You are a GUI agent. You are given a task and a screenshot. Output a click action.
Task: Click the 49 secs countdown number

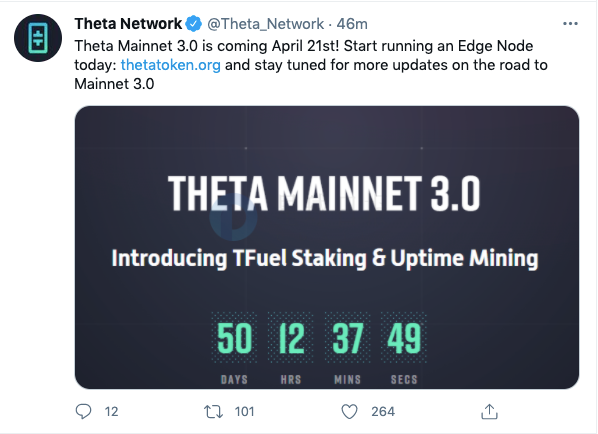click(404, 338)
